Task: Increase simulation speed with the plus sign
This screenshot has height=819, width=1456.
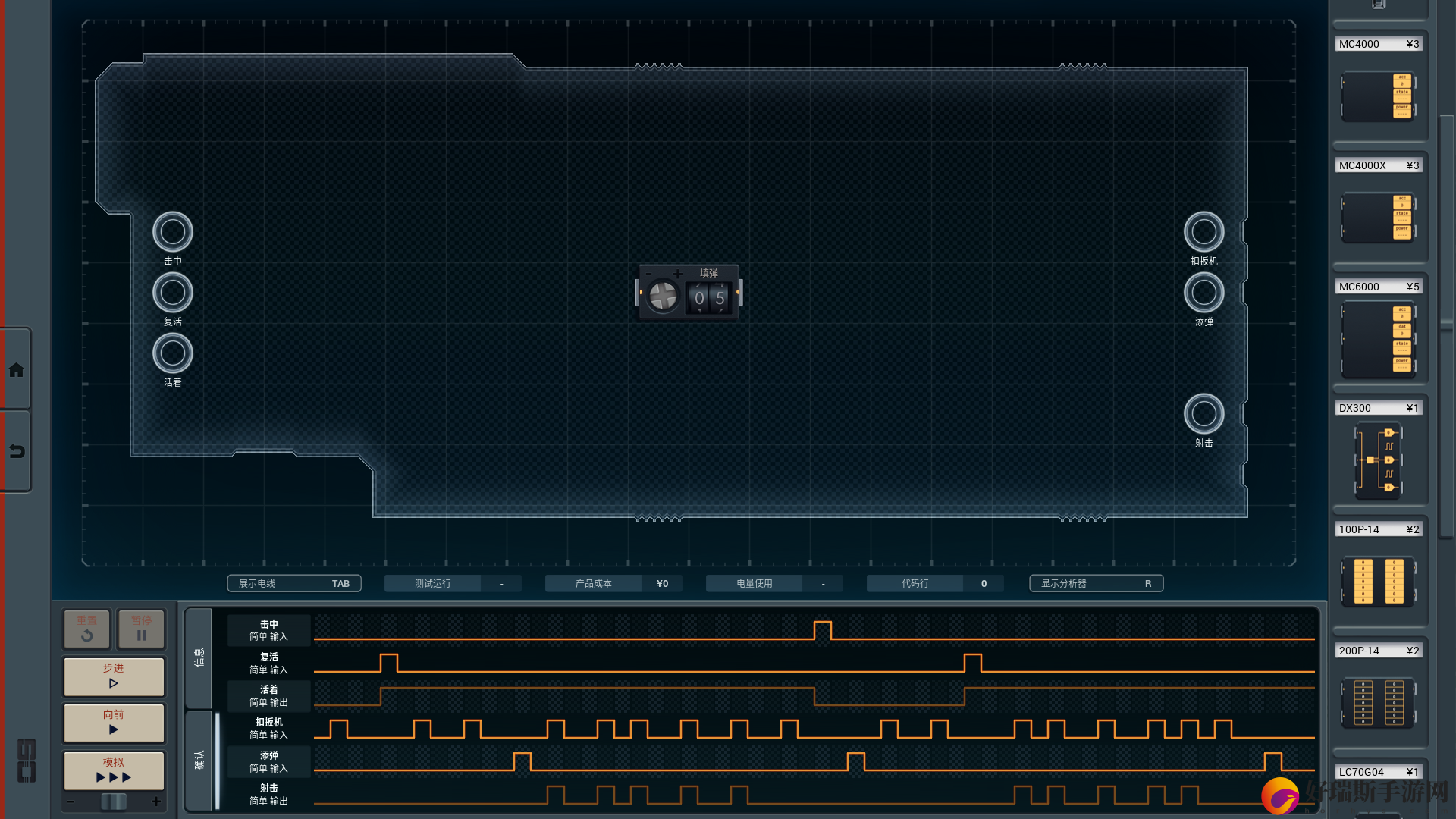Action: pos(156,802)
